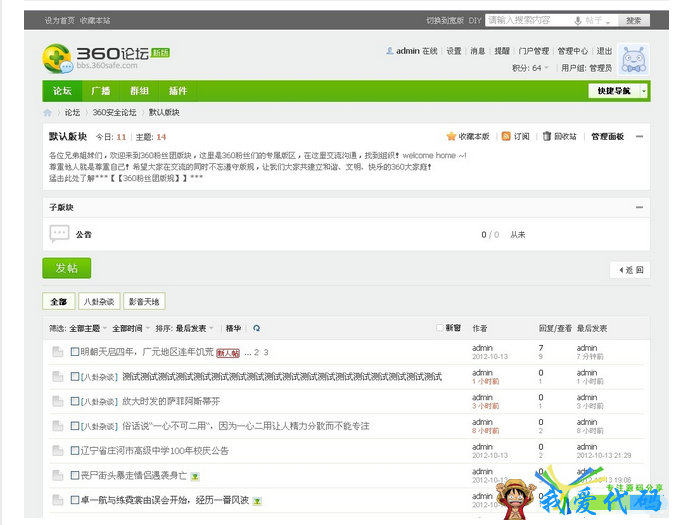
Task: Click the 360论坛 logo
Action: (x=106, y=58)
